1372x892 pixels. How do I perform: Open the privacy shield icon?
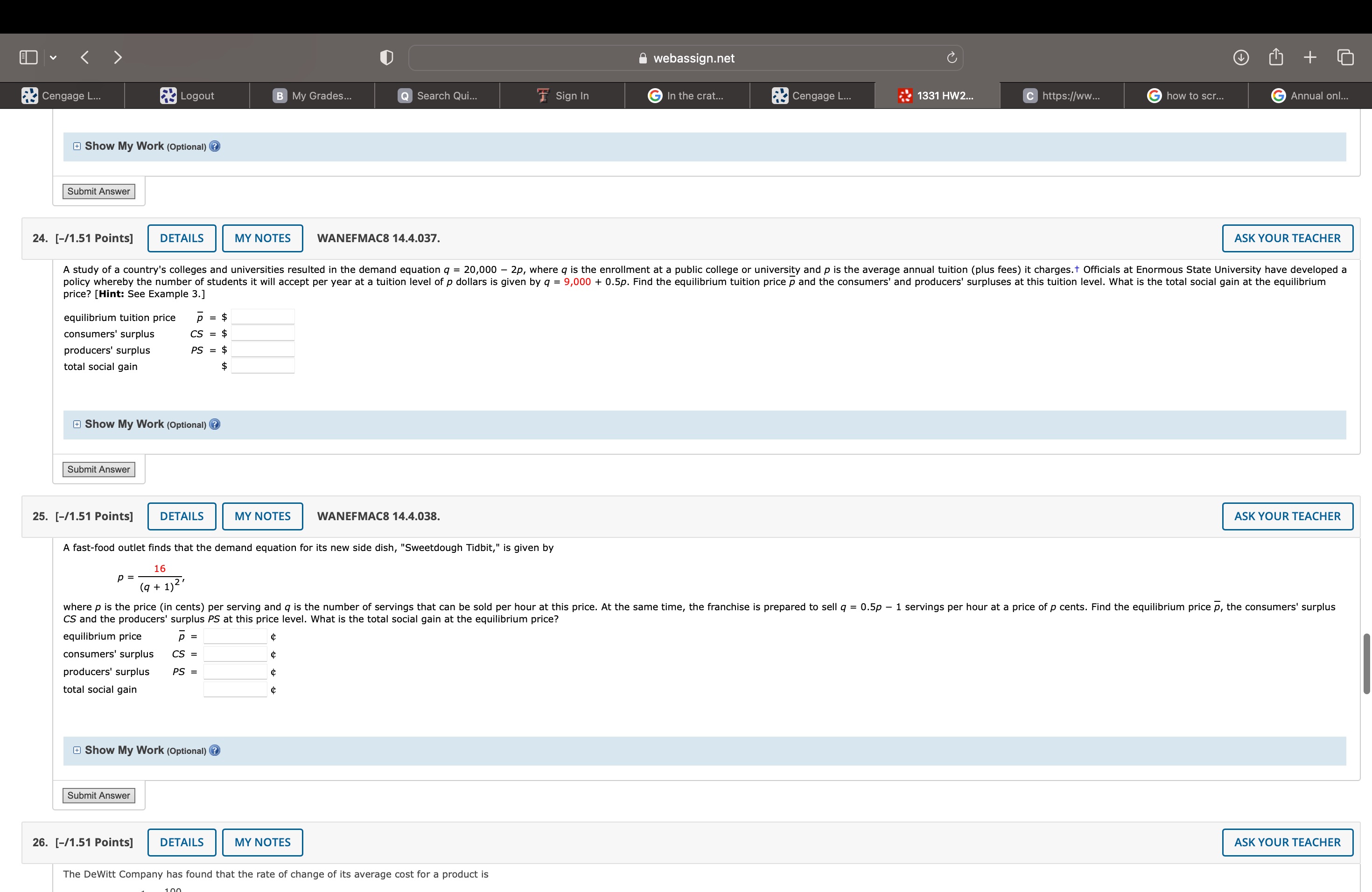386,58
